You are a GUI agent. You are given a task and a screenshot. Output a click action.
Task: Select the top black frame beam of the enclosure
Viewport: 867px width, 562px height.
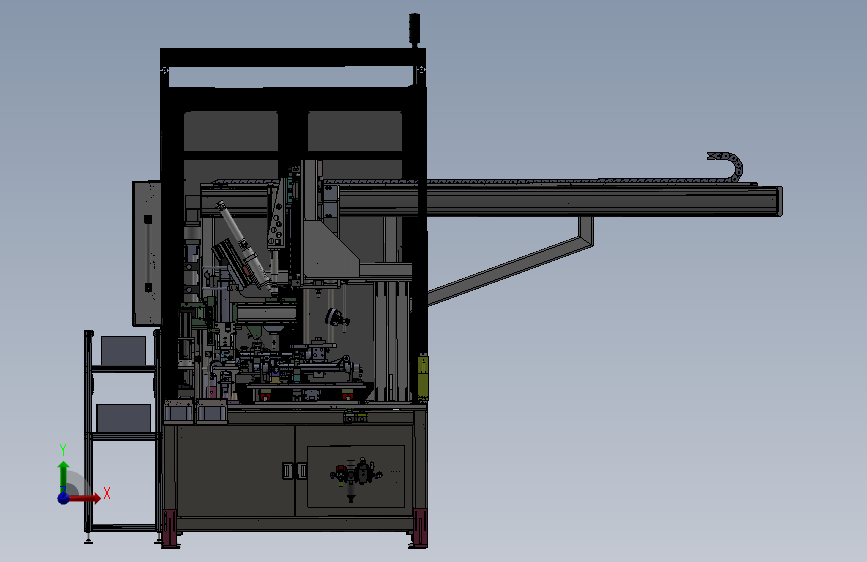pos(293,58)
